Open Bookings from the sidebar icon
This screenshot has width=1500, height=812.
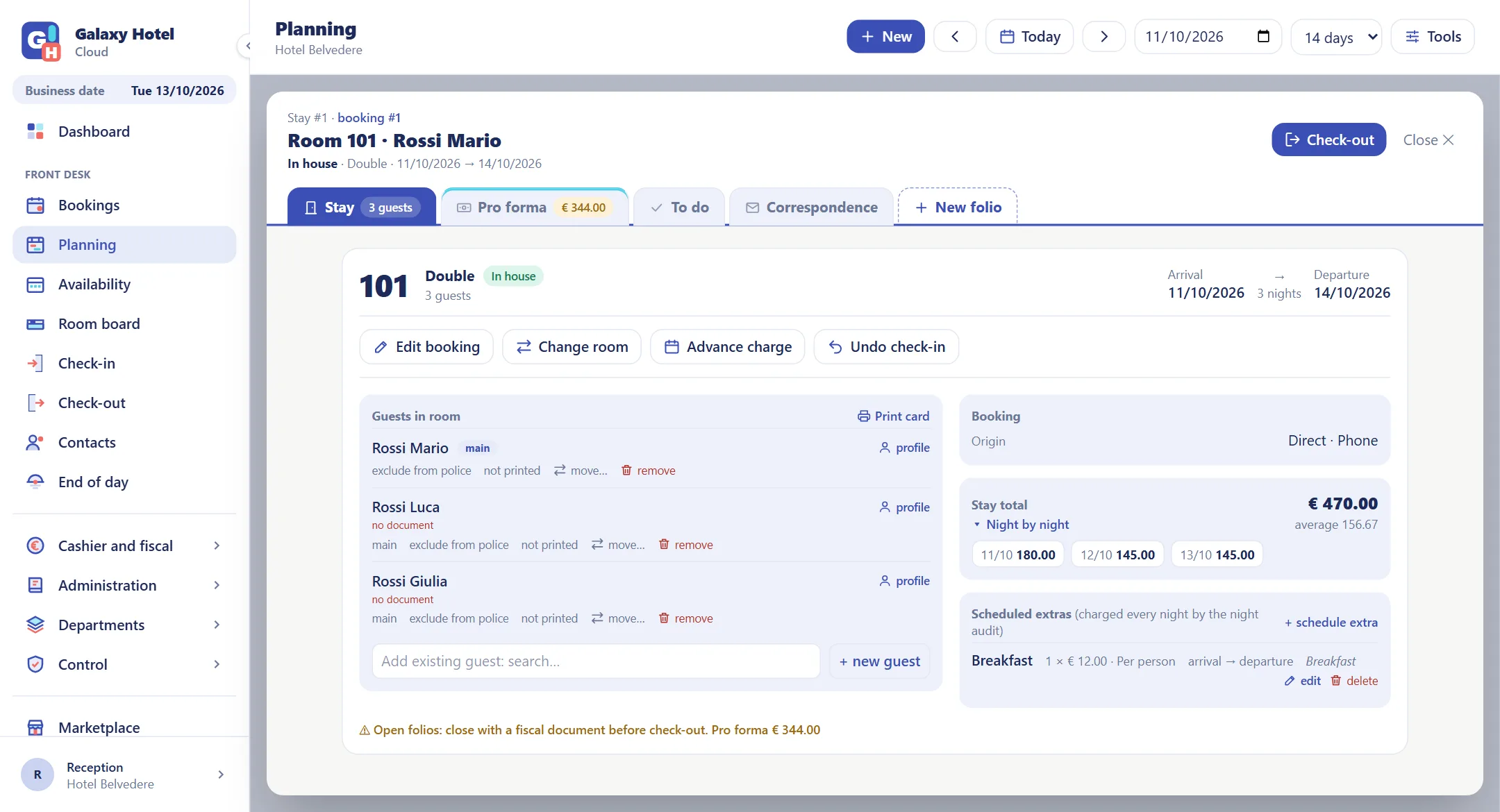tap(35, 205)
